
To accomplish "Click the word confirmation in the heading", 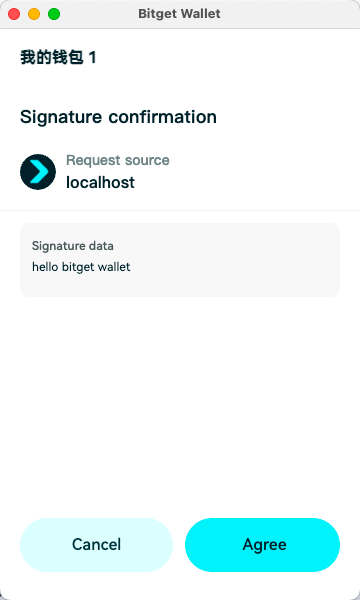I will tap(163, 117).
